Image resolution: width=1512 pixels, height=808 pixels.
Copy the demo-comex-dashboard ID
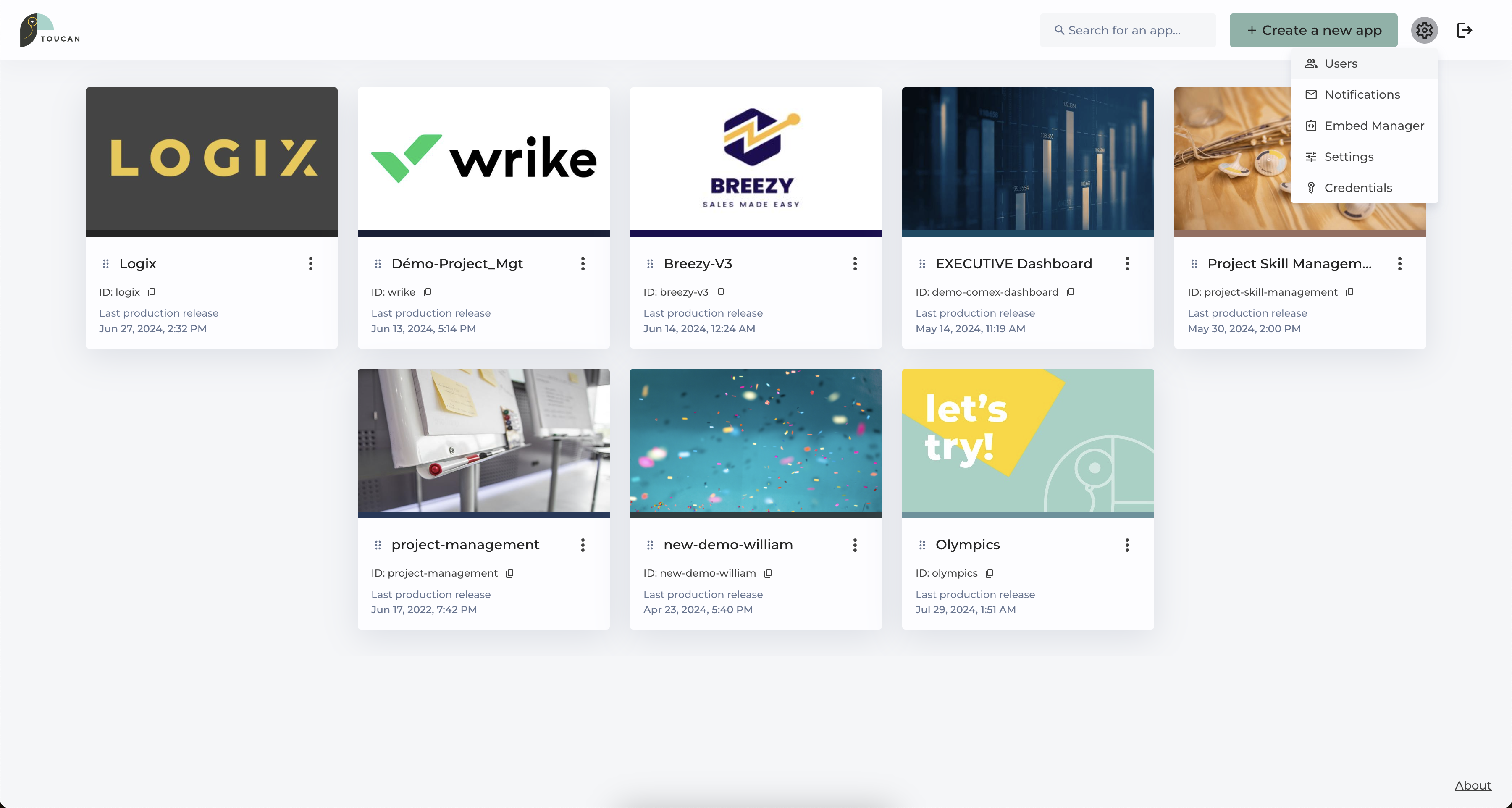click(x=1070, y=292)
